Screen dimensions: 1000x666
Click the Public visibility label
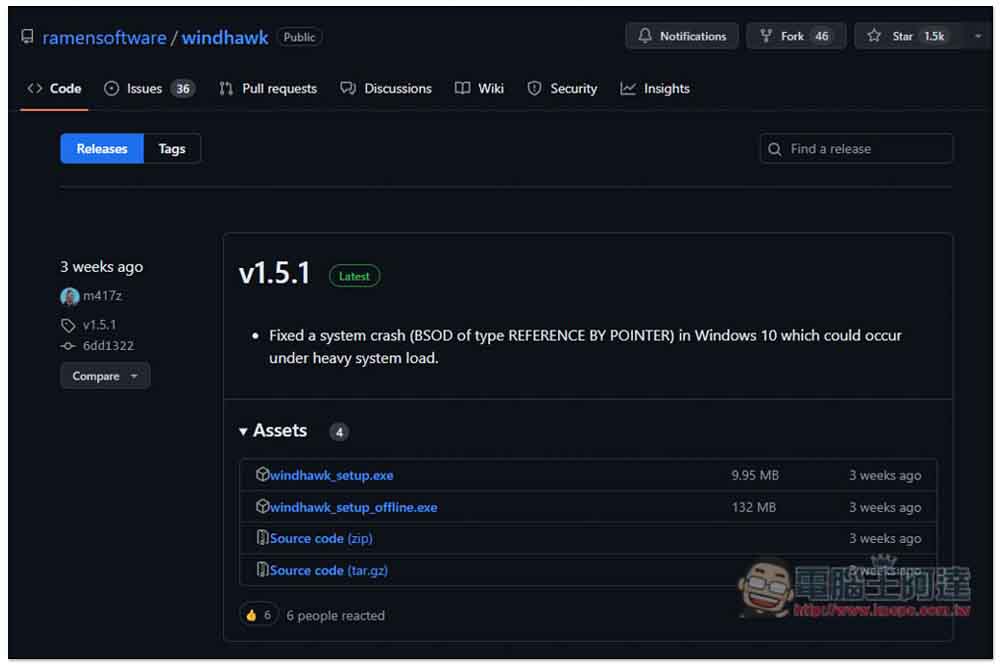(x=299, y=37)
